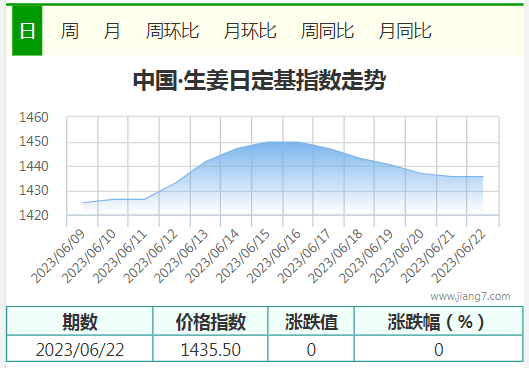Click the x-axis label 2023/06/22
Viewport: 529px width, 368px height.
coord(458,256)
